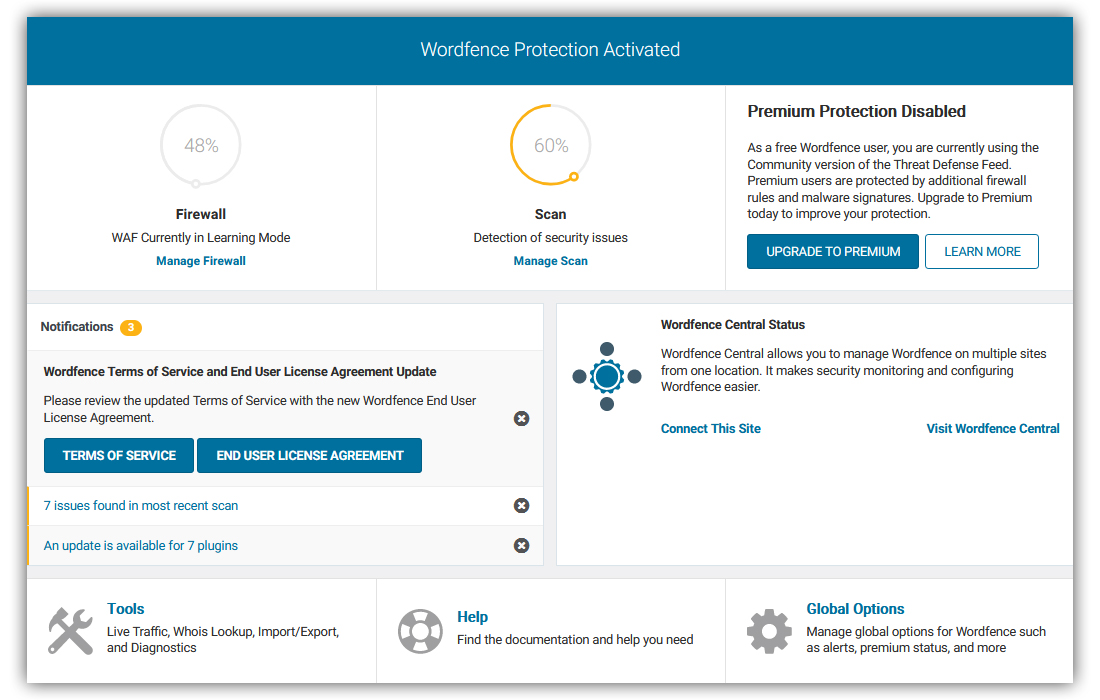This screenshot has width=1100, height=700.
Task: Click the Learn More button
Action: (x=982, y=252)
